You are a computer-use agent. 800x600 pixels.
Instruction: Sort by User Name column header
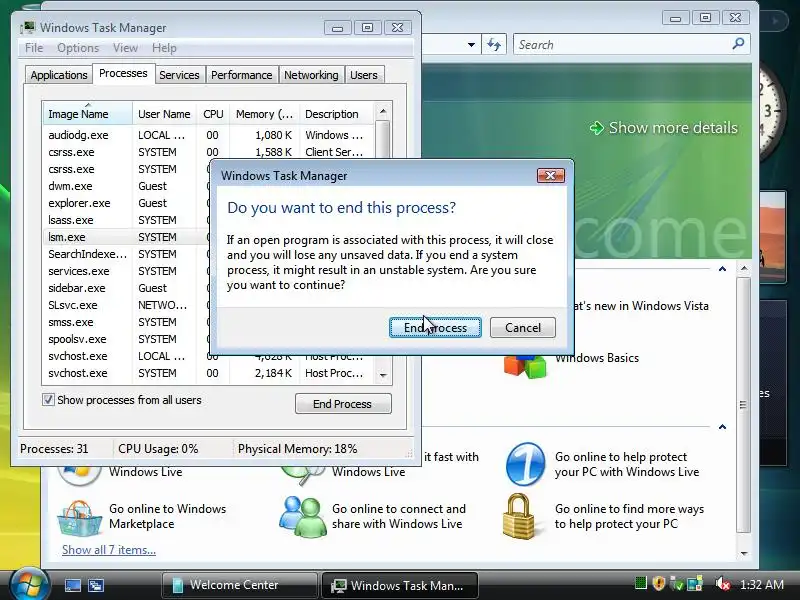point(164,114)
